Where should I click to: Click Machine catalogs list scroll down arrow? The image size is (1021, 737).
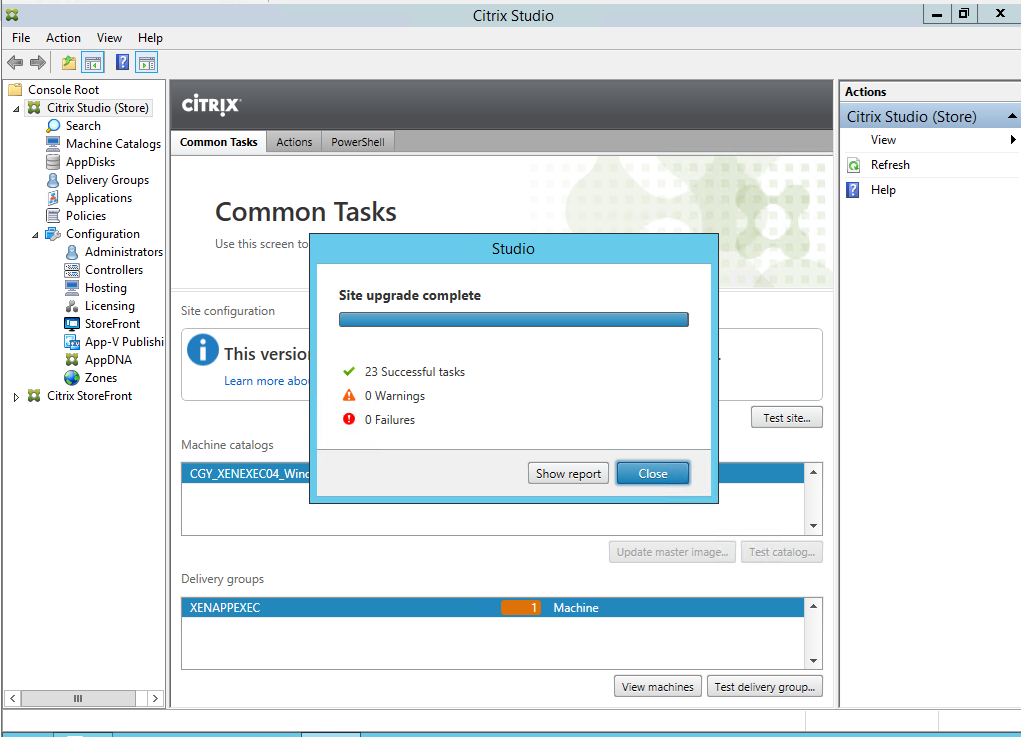click(813, 525)
